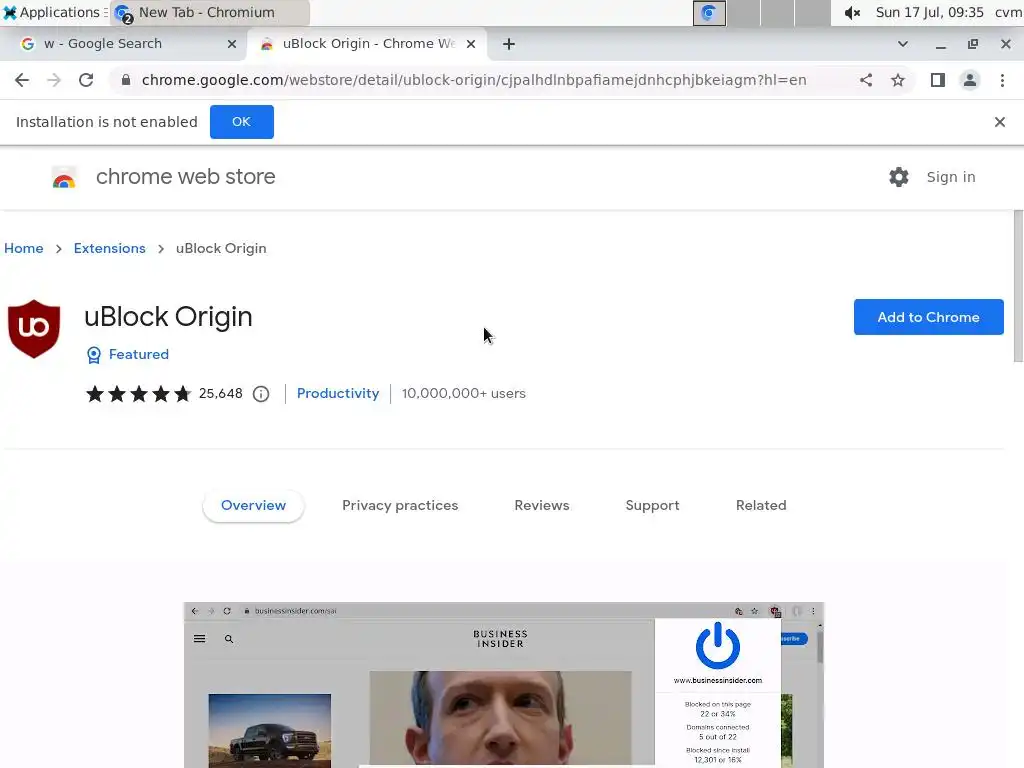
Task: Select the uBlock Origin browser tab
Action: tap(367, 44)
